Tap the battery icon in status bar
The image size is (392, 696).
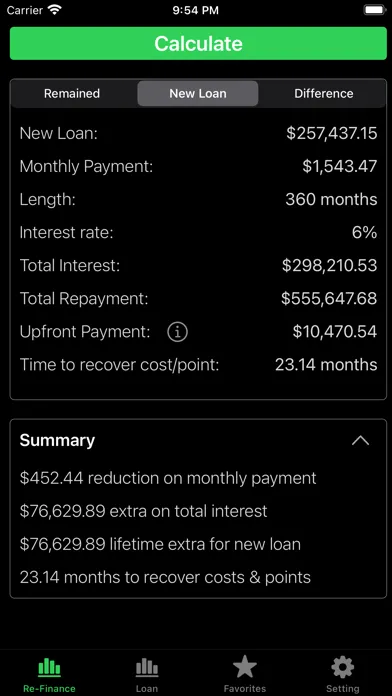375,10
